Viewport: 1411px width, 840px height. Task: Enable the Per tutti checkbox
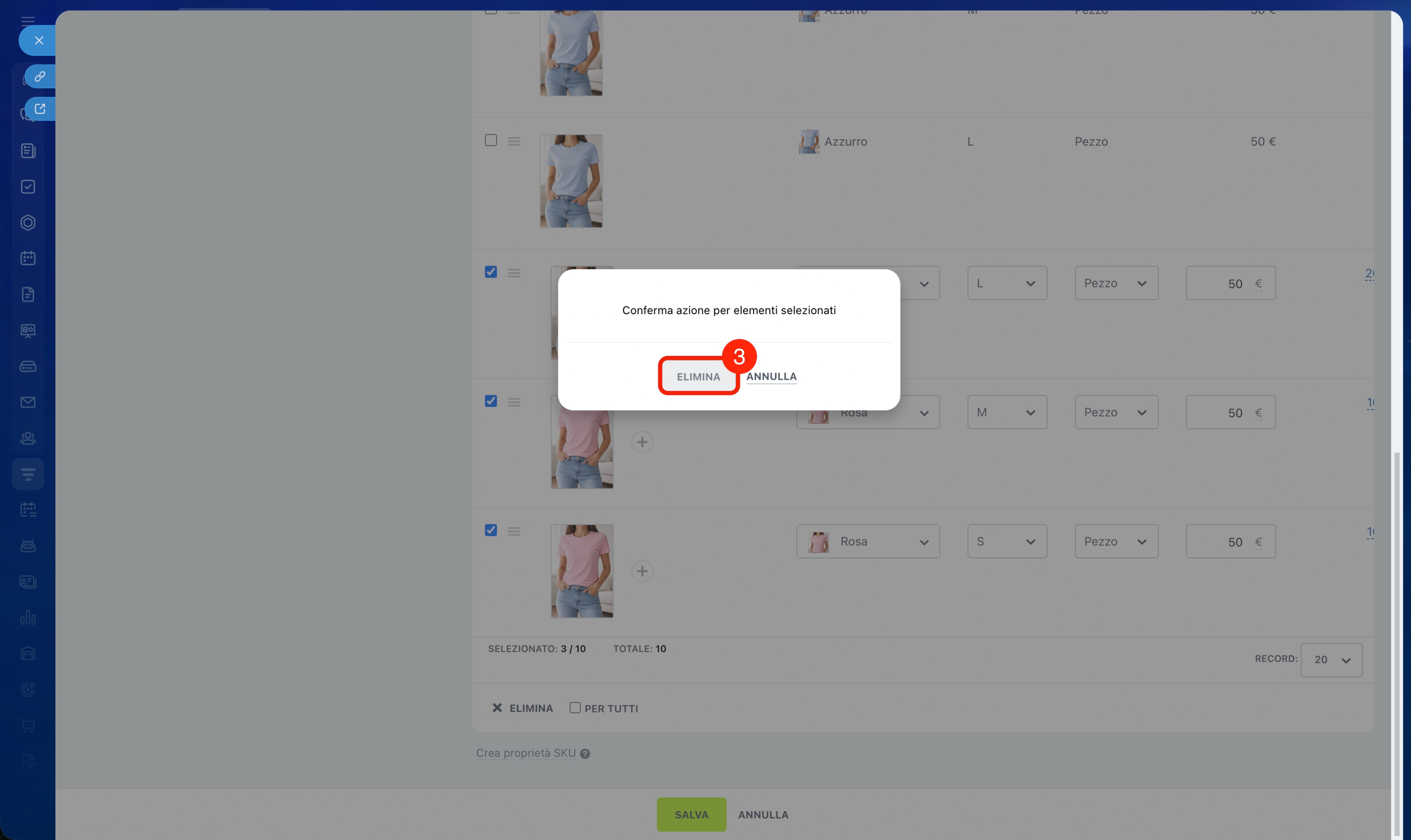click(575, 707)
